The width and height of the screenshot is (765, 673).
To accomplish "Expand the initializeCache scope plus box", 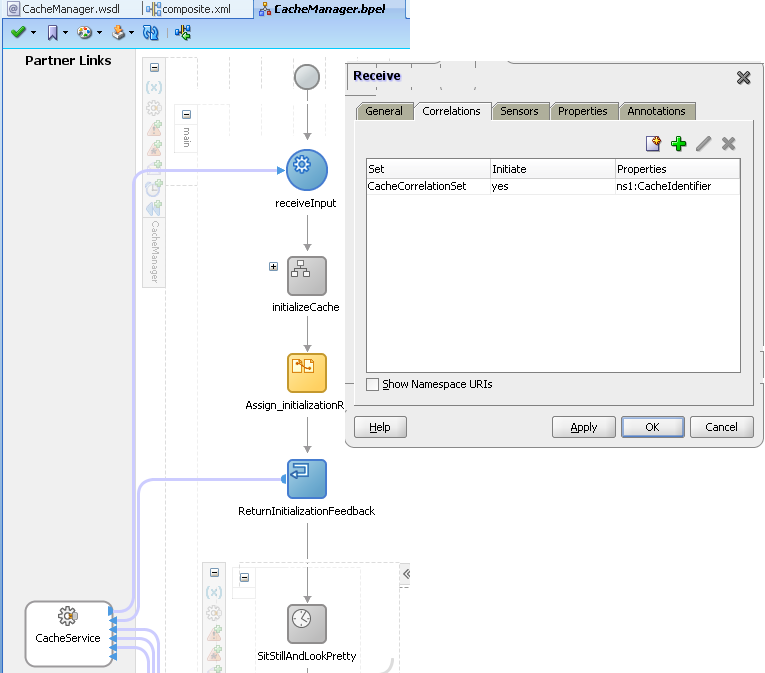I will tap(273, 266).
